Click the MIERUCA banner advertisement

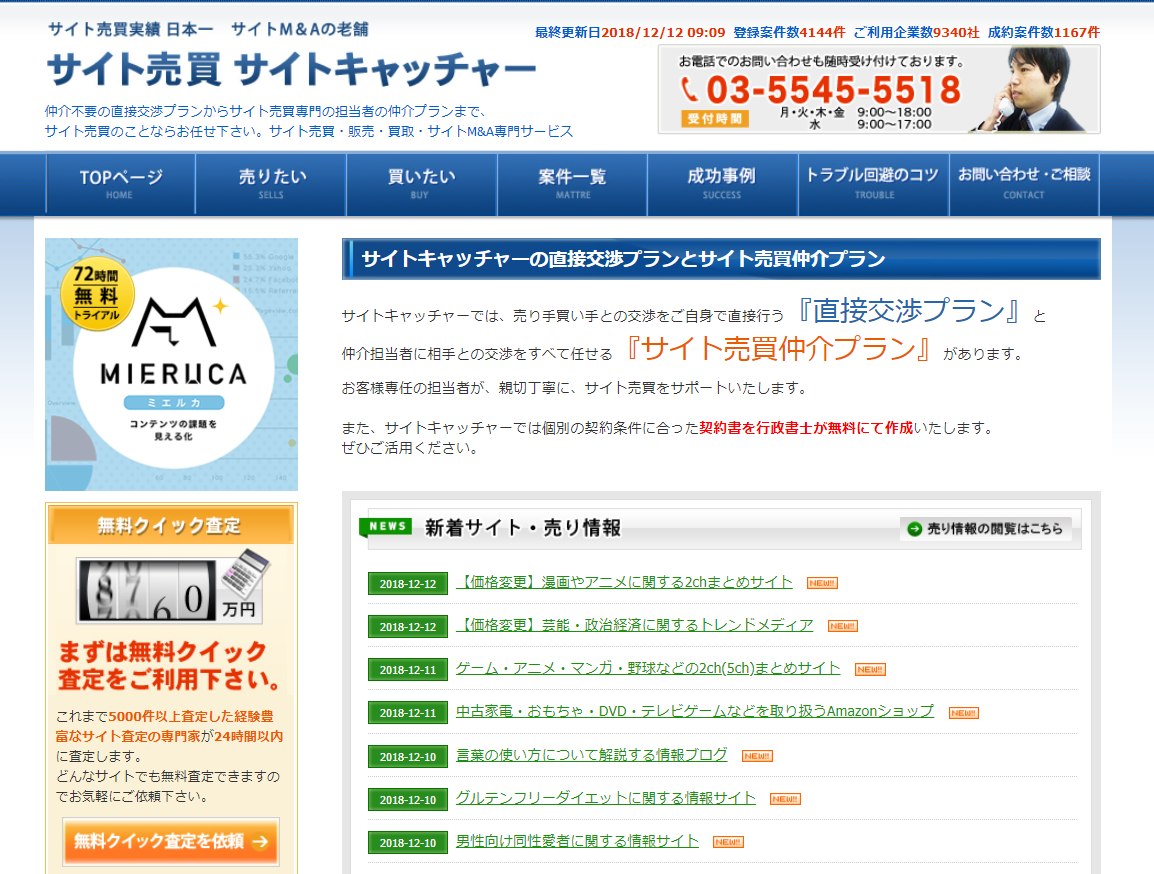[x=171, y=364]
